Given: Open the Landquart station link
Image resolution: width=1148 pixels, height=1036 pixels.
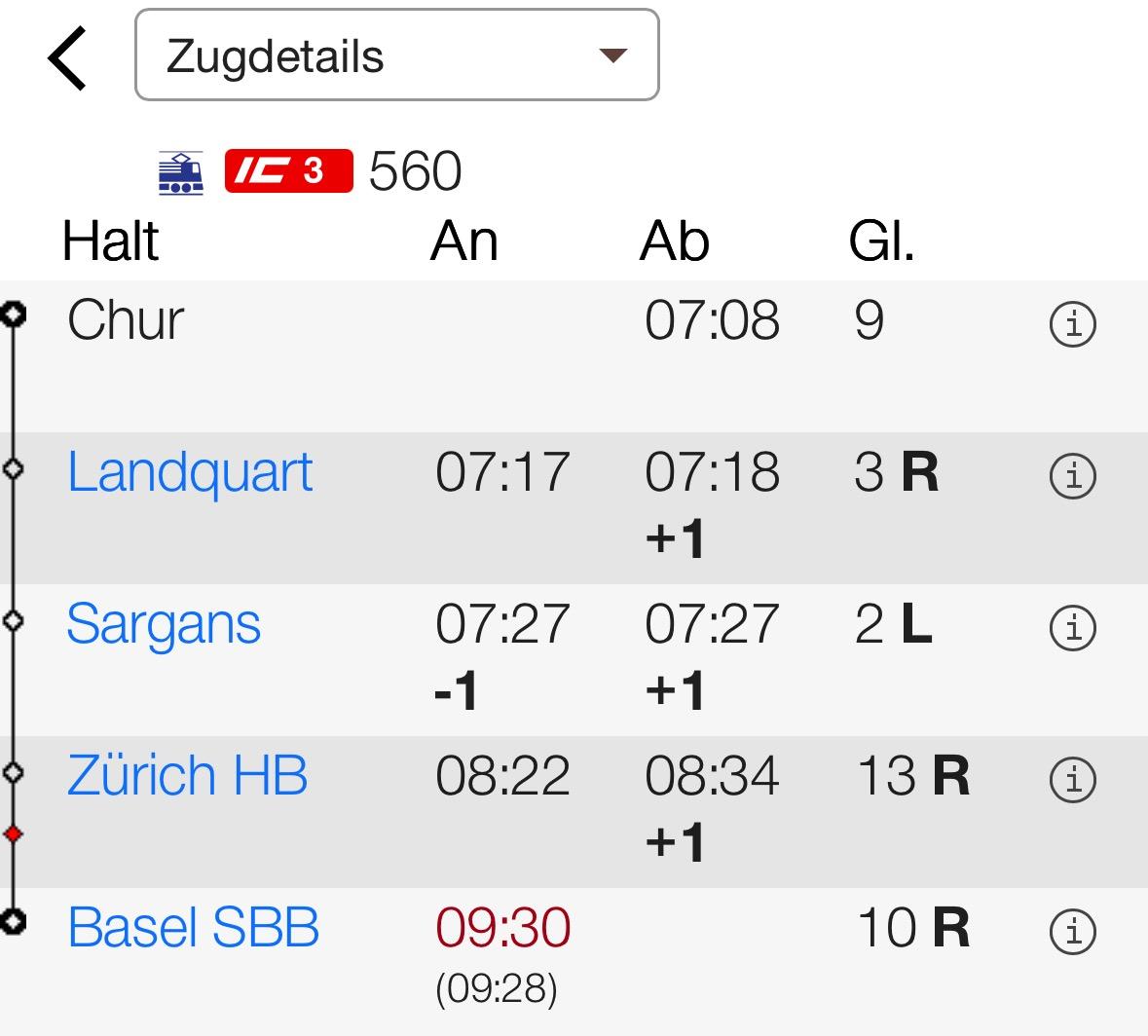Looking at the screenshot, I should (190, 474).
